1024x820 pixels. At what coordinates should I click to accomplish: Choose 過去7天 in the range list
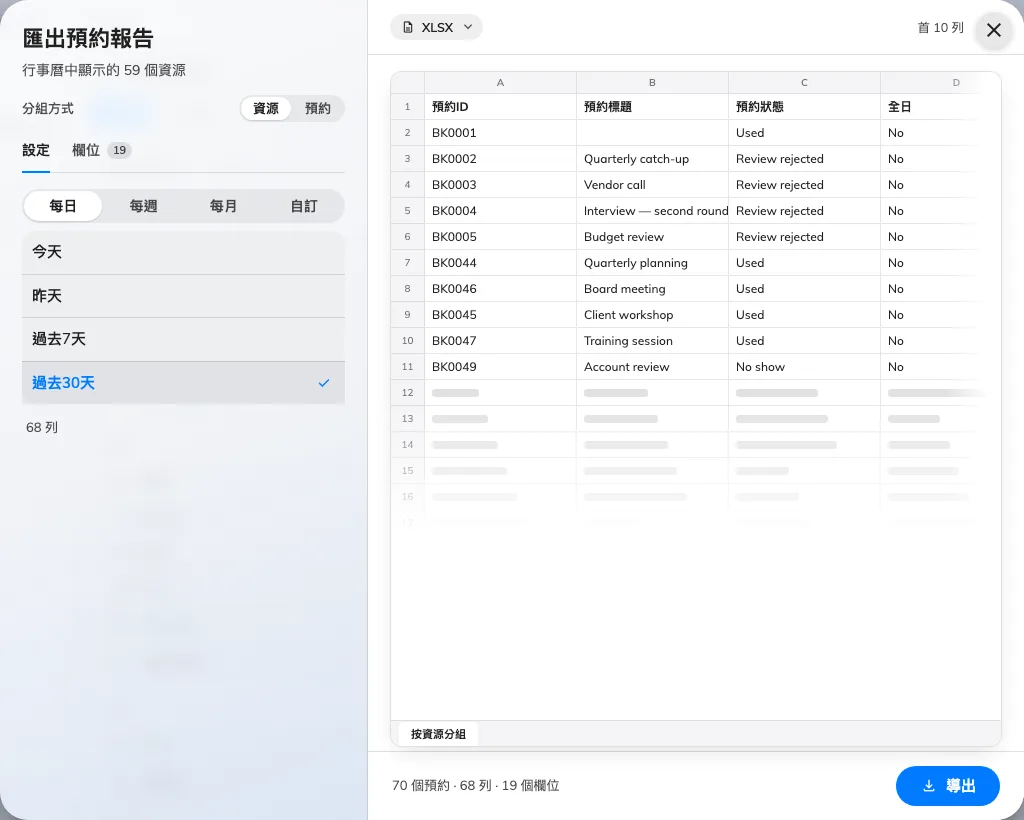tap(184, 339)
